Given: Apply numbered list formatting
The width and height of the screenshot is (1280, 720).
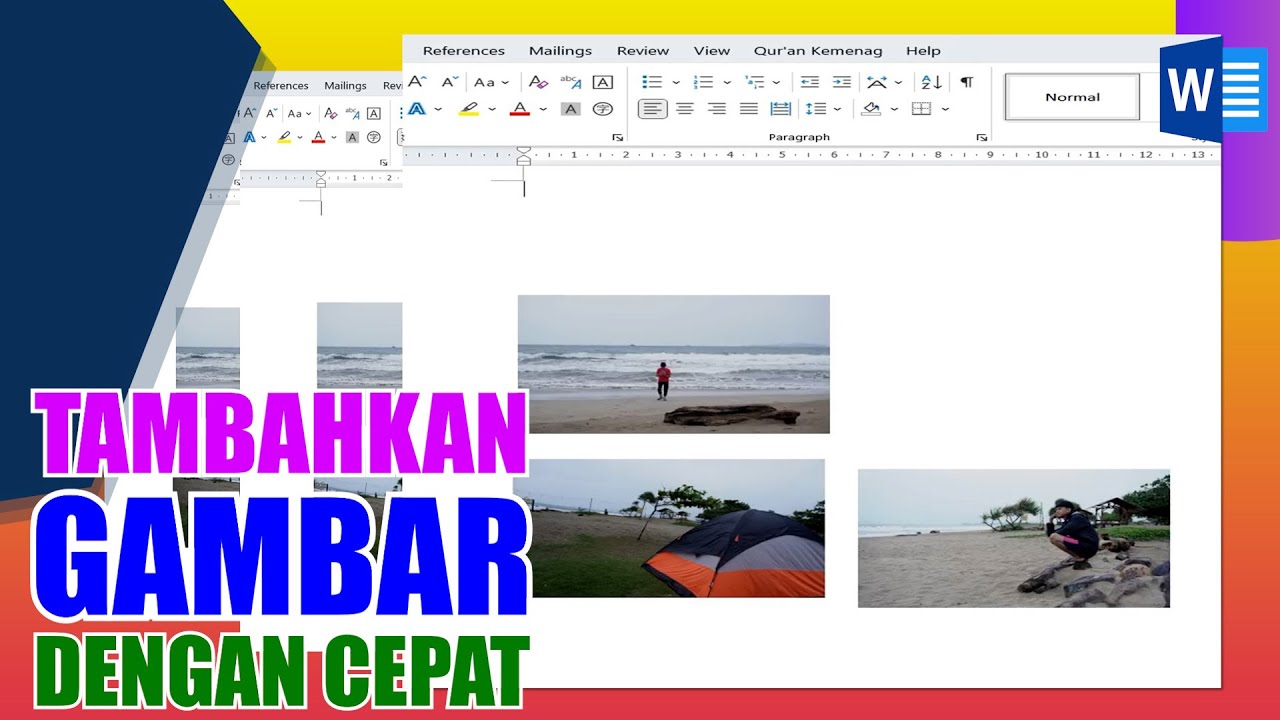Looking at the screenshot, I should [703, 82].
